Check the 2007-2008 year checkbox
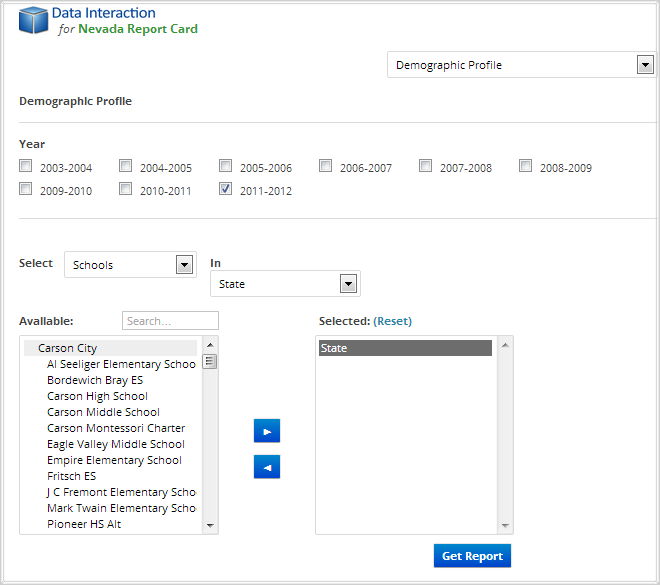 (x=426, y=166)
